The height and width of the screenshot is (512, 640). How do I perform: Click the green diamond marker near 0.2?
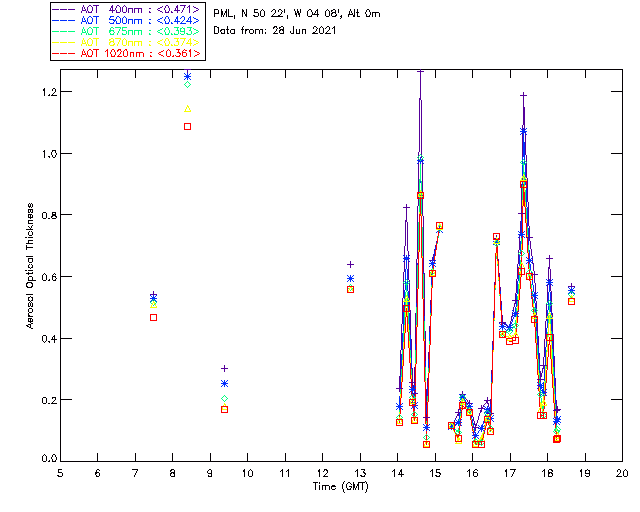(224, 398)
